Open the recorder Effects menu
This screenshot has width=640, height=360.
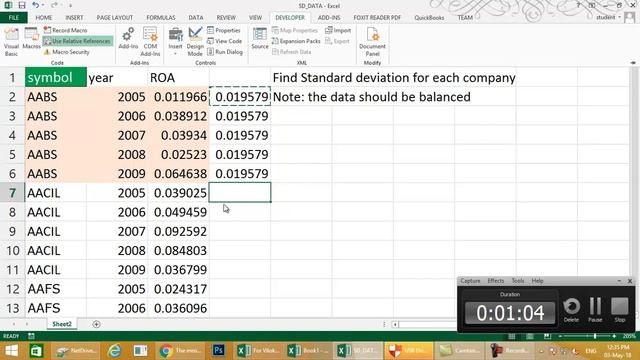496,281
